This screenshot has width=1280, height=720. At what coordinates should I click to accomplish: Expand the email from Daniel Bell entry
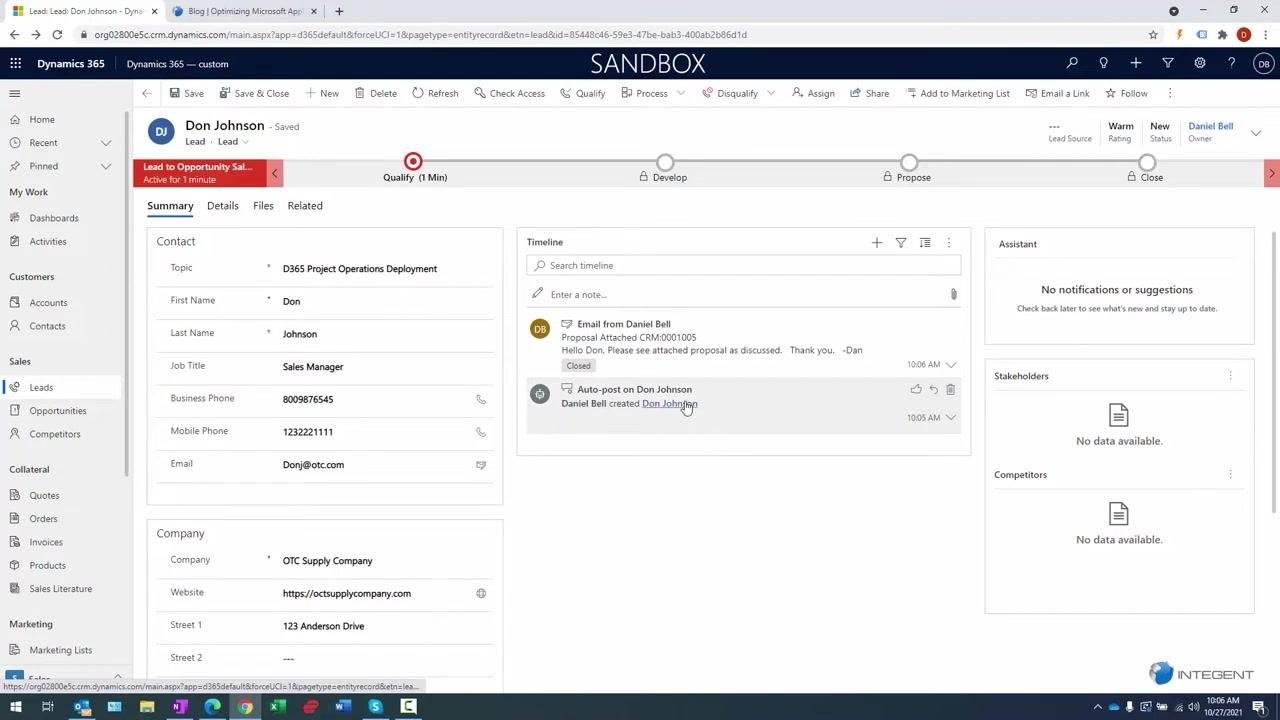(951, 365)
